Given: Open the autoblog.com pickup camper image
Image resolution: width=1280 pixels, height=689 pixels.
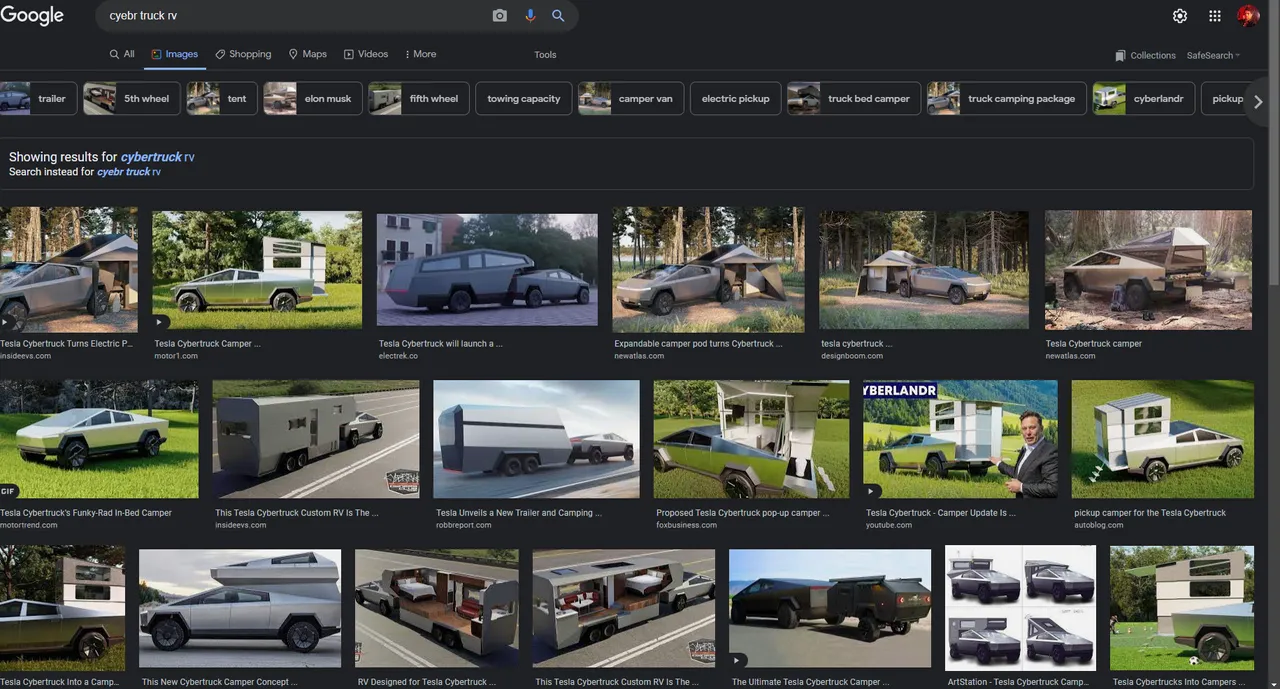Looking at the screenshot, I should pyautogui.click(x=1162, y=439).
